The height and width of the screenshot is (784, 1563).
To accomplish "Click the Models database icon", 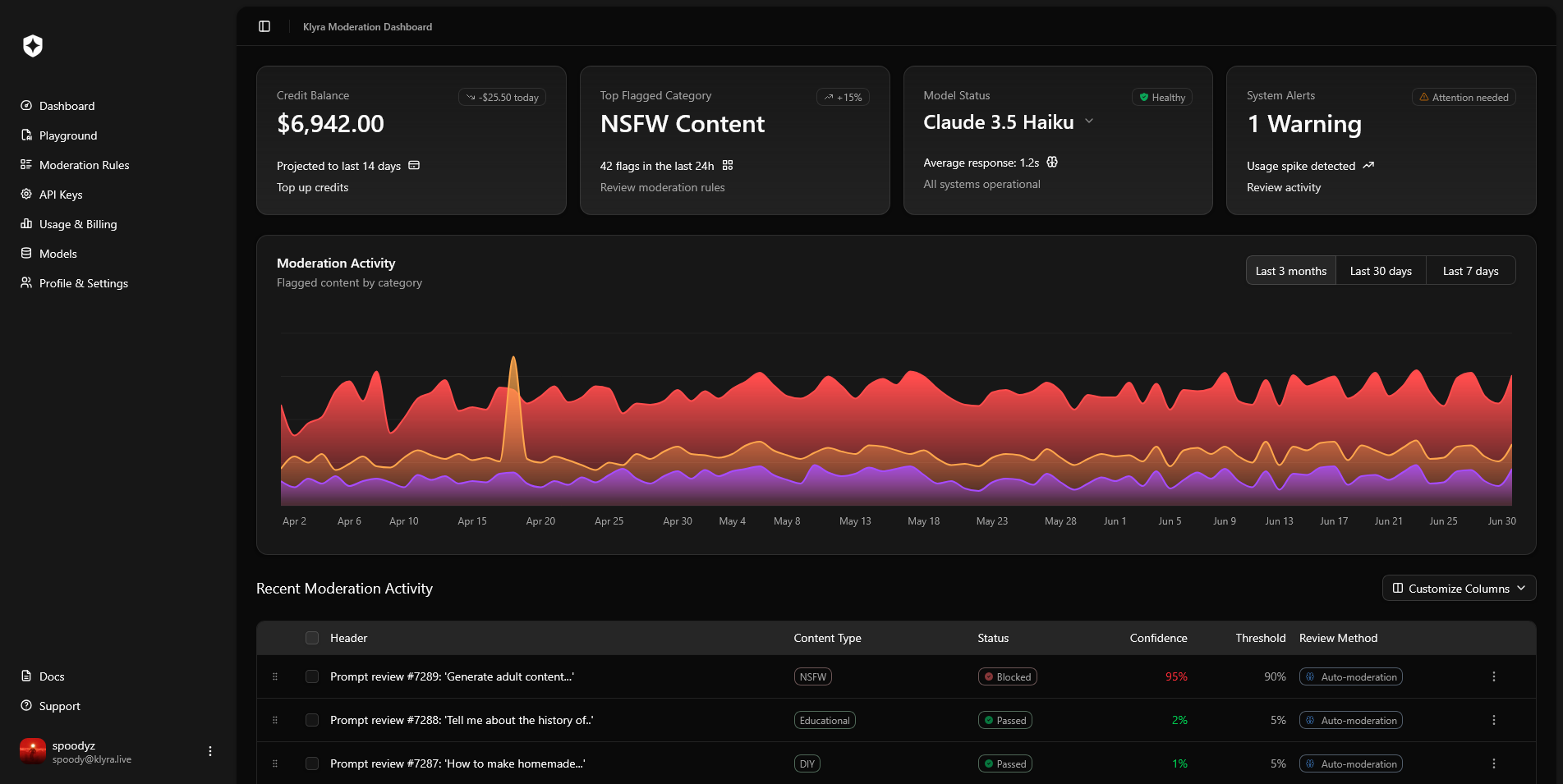I will 26,254.
